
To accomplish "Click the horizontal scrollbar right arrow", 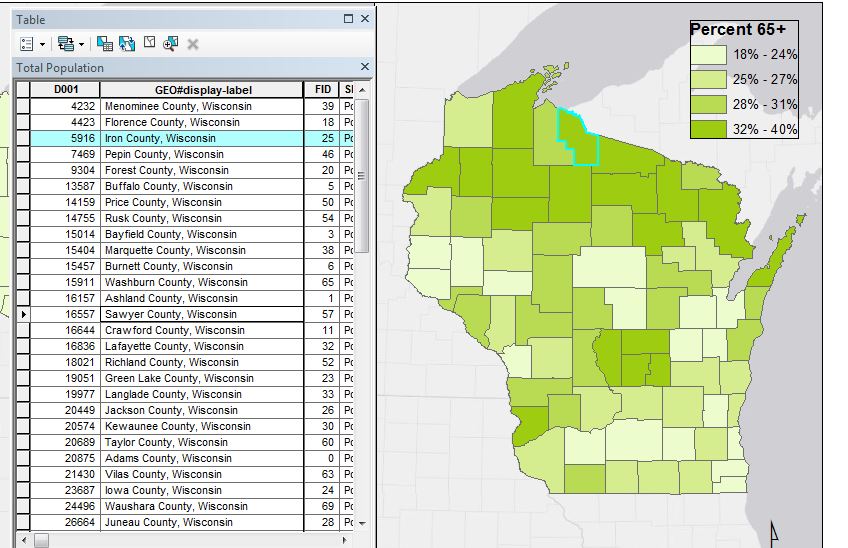I will click(x=346, y=539).
